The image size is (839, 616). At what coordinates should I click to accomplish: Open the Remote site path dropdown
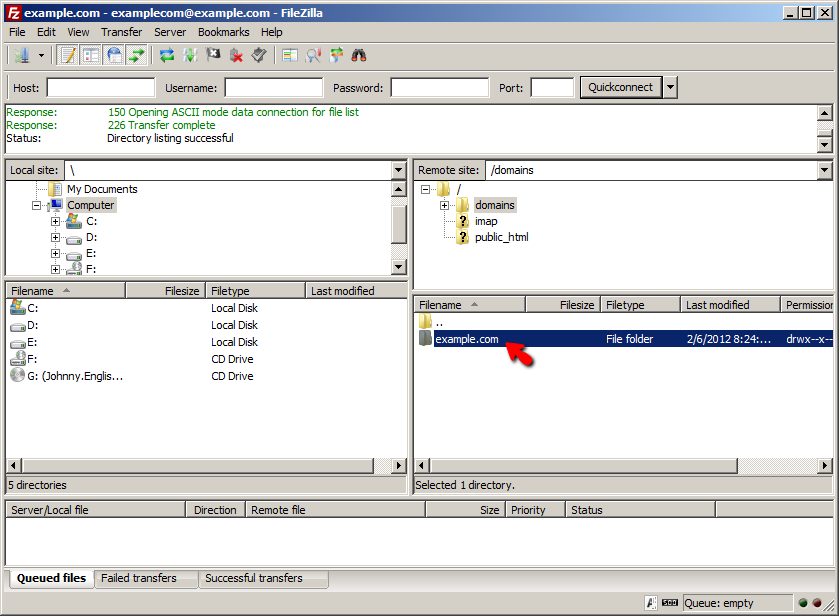(824, 171)
